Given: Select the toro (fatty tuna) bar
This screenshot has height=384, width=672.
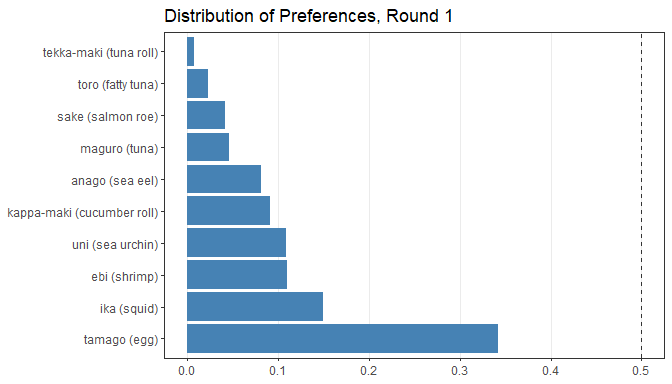Looking at the screenshot, I should [x=198, y=83].
